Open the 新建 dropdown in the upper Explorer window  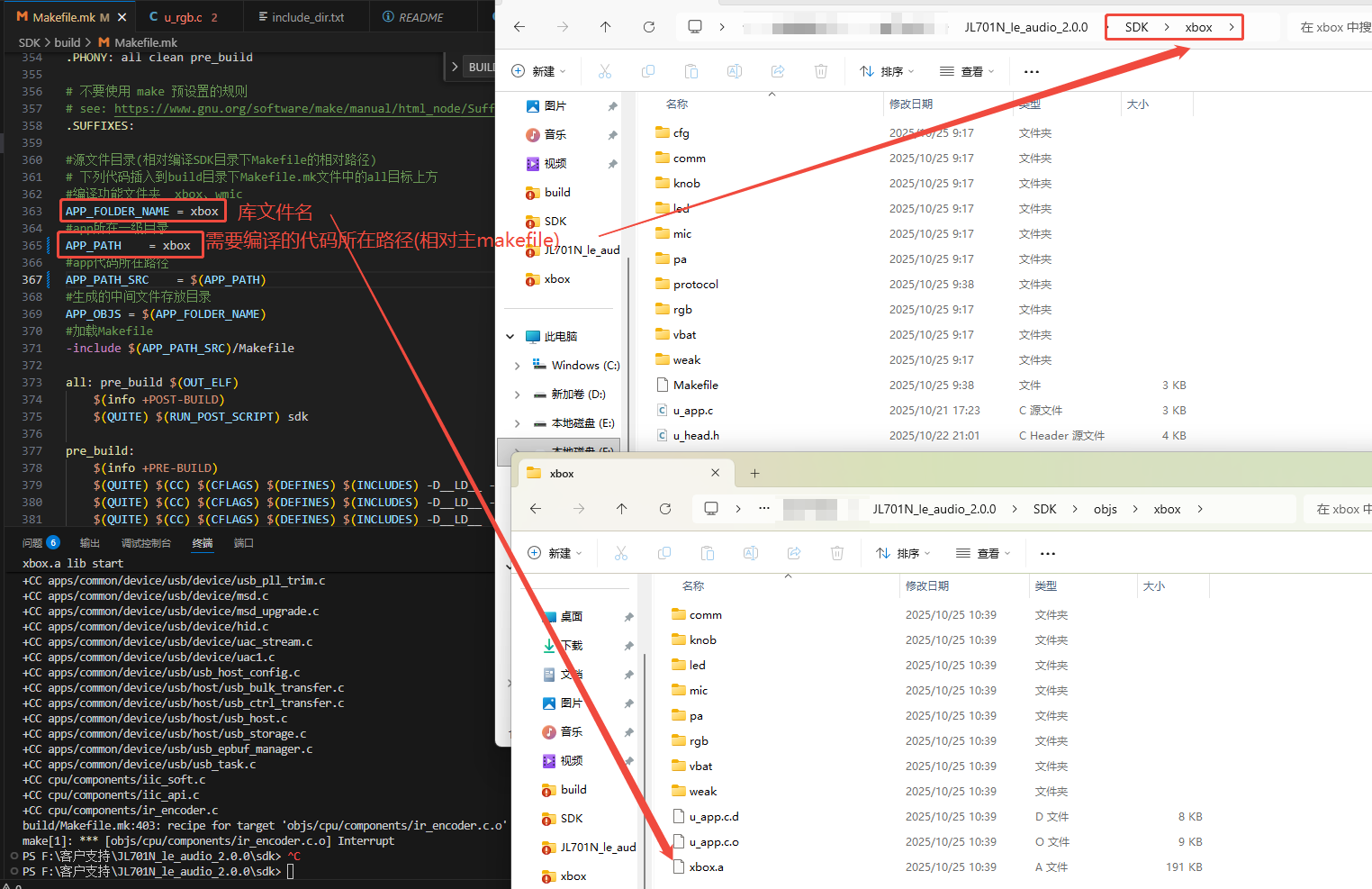click(x=538, y=71)
